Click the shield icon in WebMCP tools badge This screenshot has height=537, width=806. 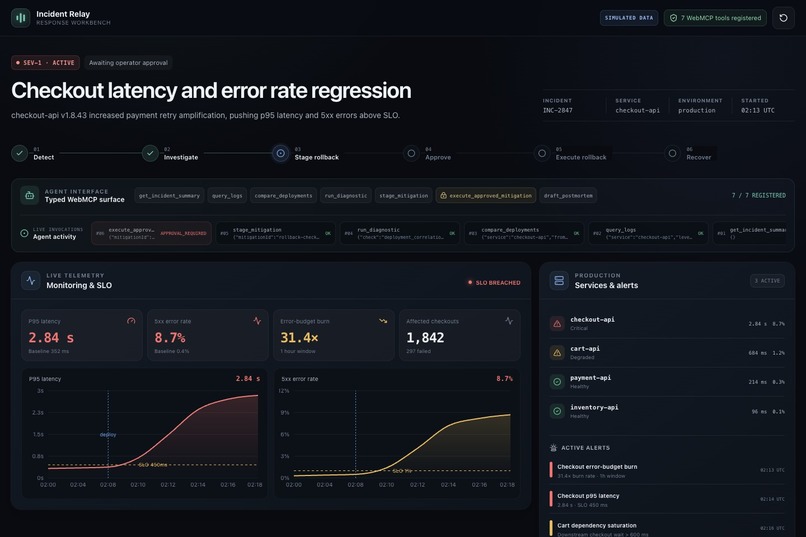point(673,18)
